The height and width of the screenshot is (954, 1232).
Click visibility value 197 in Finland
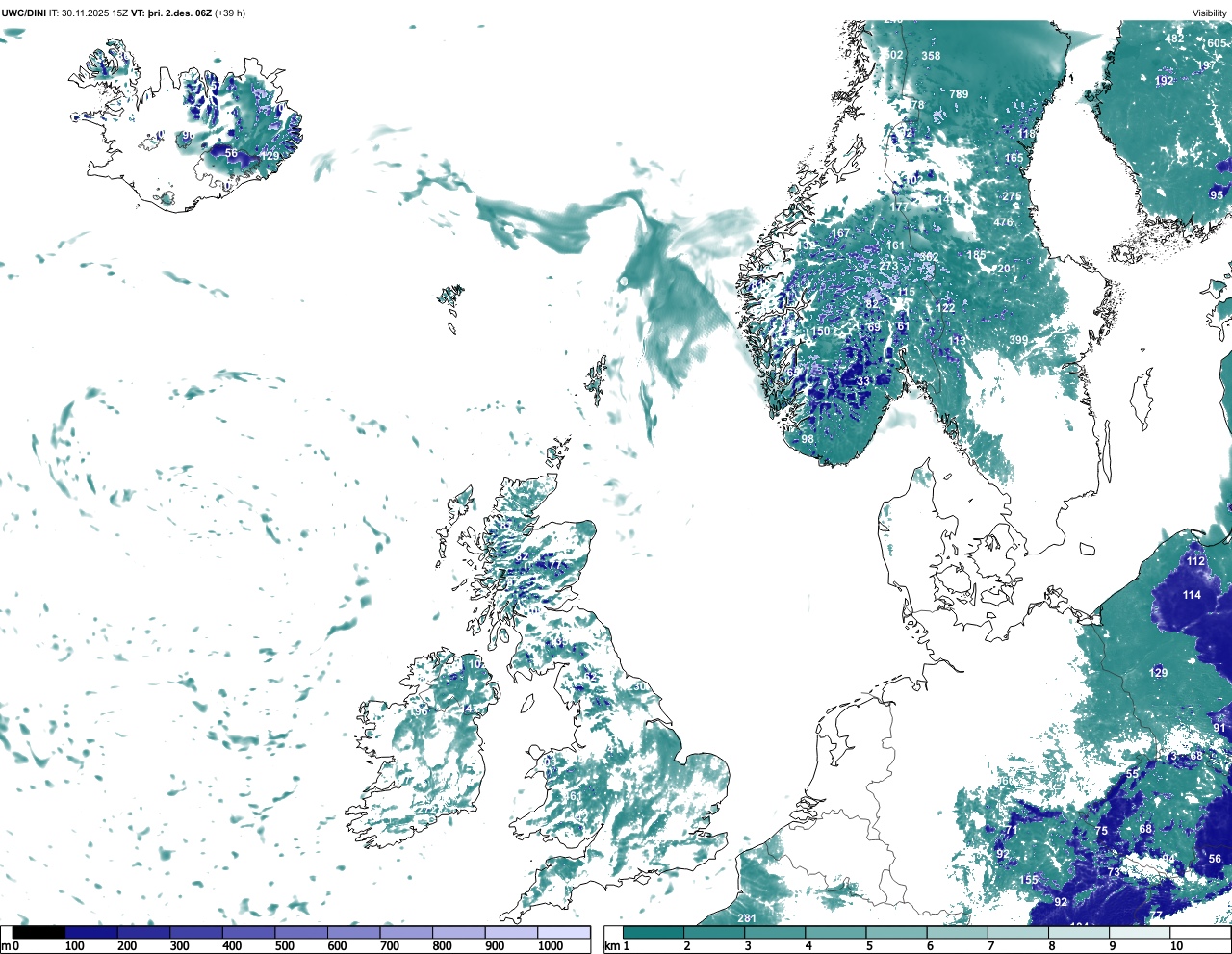1206,65
